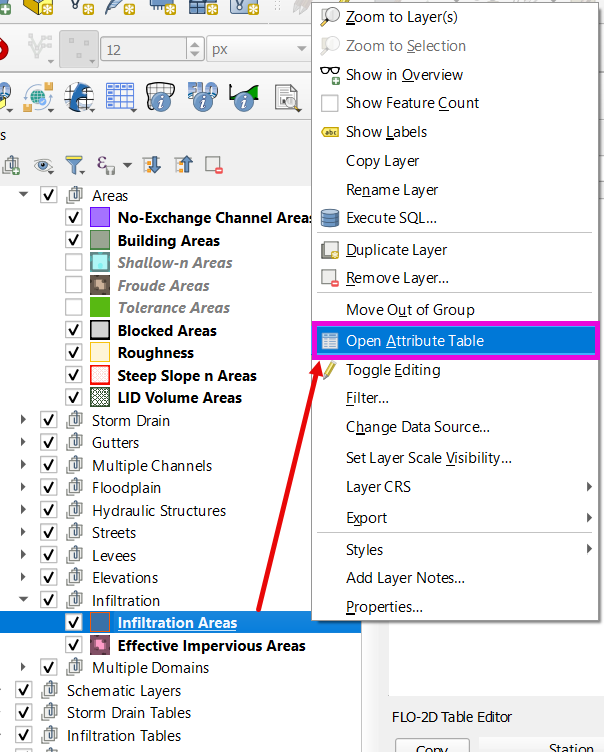Open the px units dropdown
The width and height of the screenshot is (604, 752).
pyautogui.click(x=257, y=49)
